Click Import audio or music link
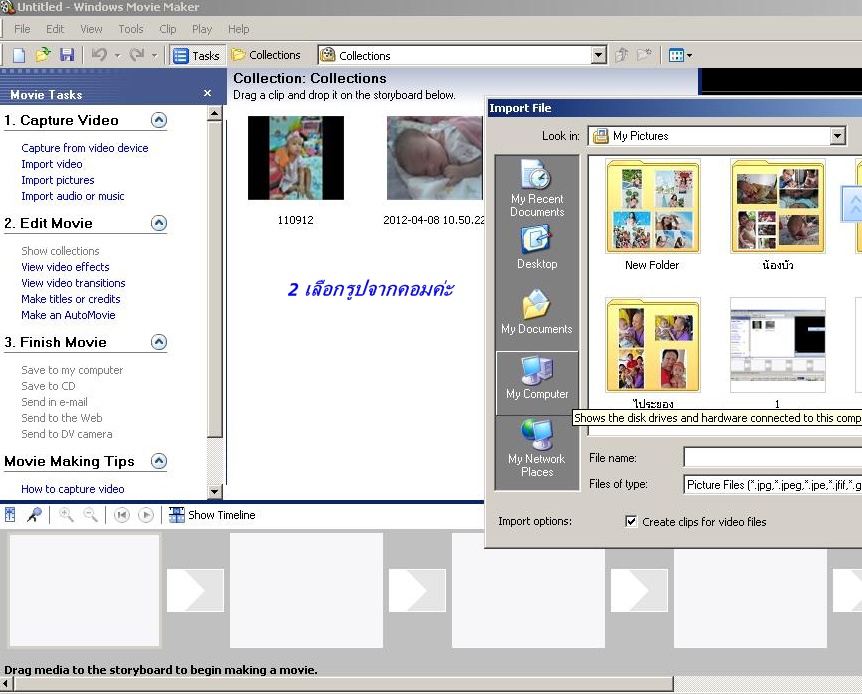Screen dimensions: 862x694 click(73, 196)
